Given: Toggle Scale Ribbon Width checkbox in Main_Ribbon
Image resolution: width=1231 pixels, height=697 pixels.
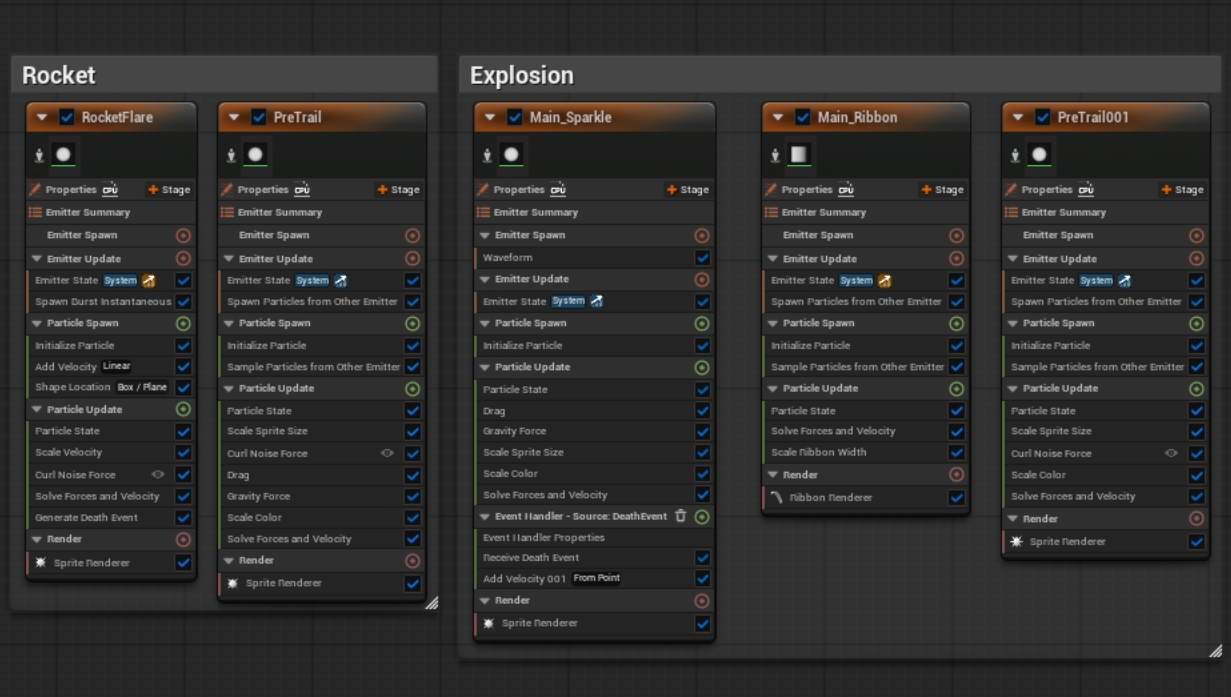Looking at the screenshot, I should coord(957,452).
